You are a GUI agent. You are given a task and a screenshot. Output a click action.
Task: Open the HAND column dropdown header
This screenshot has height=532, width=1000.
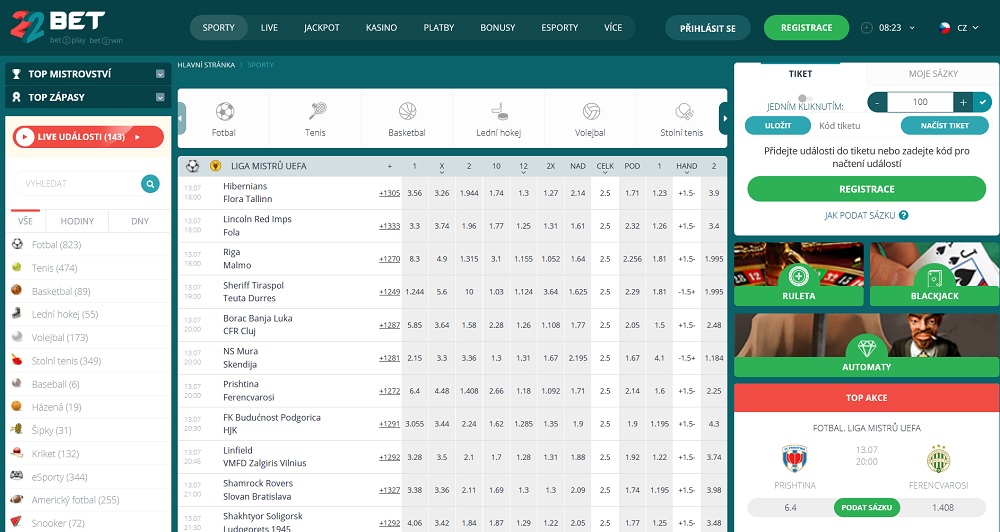click(x=686, y=168)
